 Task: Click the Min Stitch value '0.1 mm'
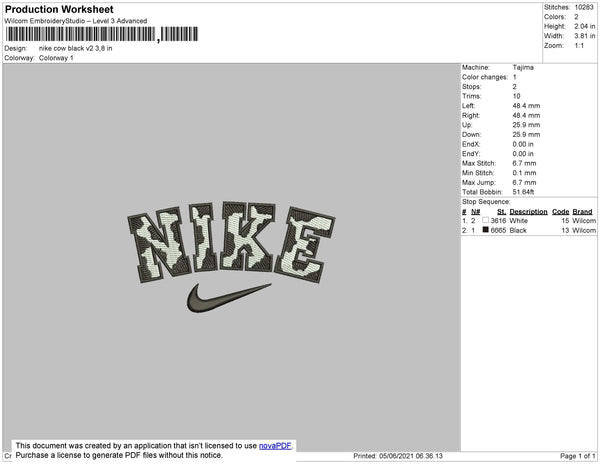[525, 173]
